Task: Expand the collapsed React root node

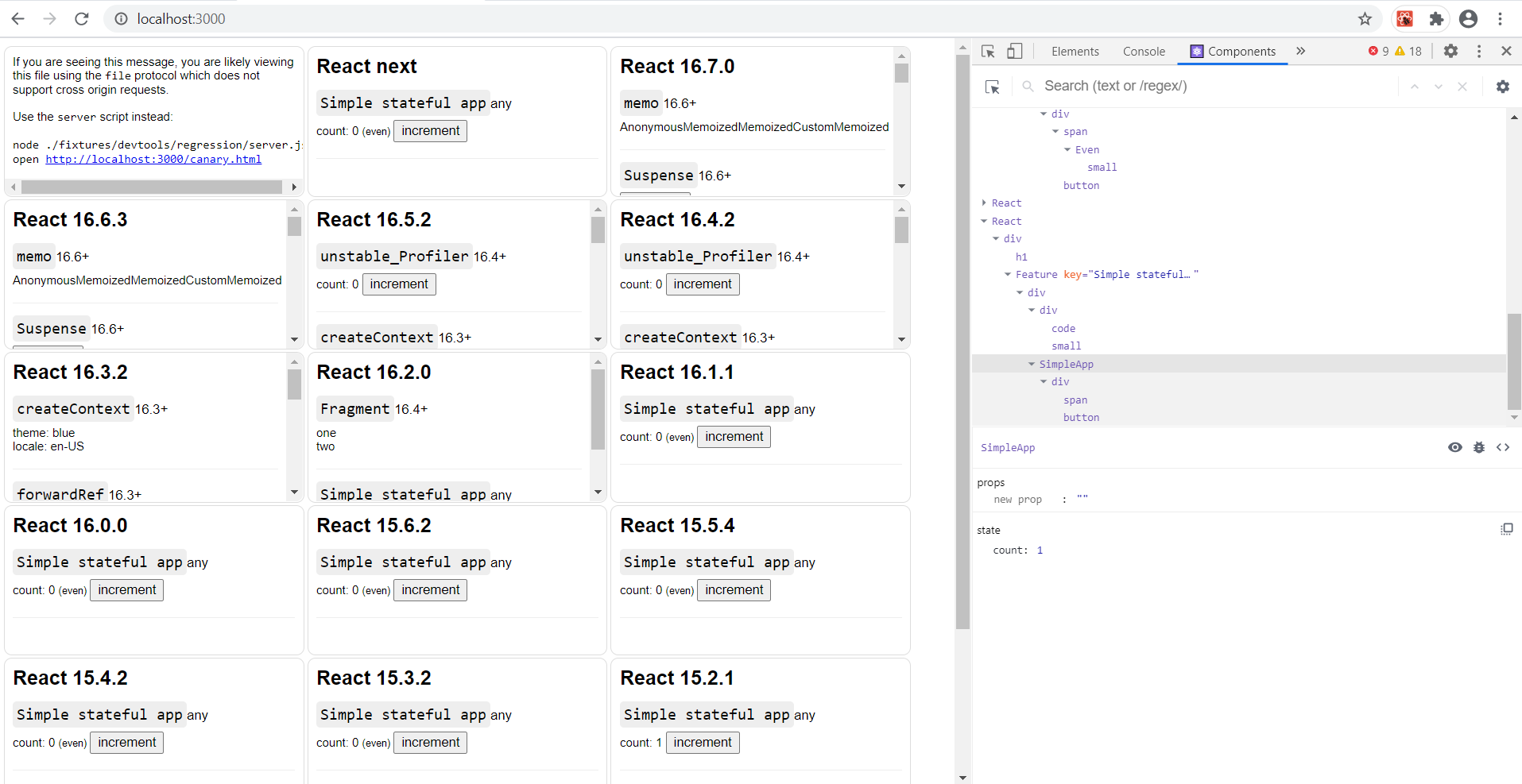Action: tap(984, 203)
